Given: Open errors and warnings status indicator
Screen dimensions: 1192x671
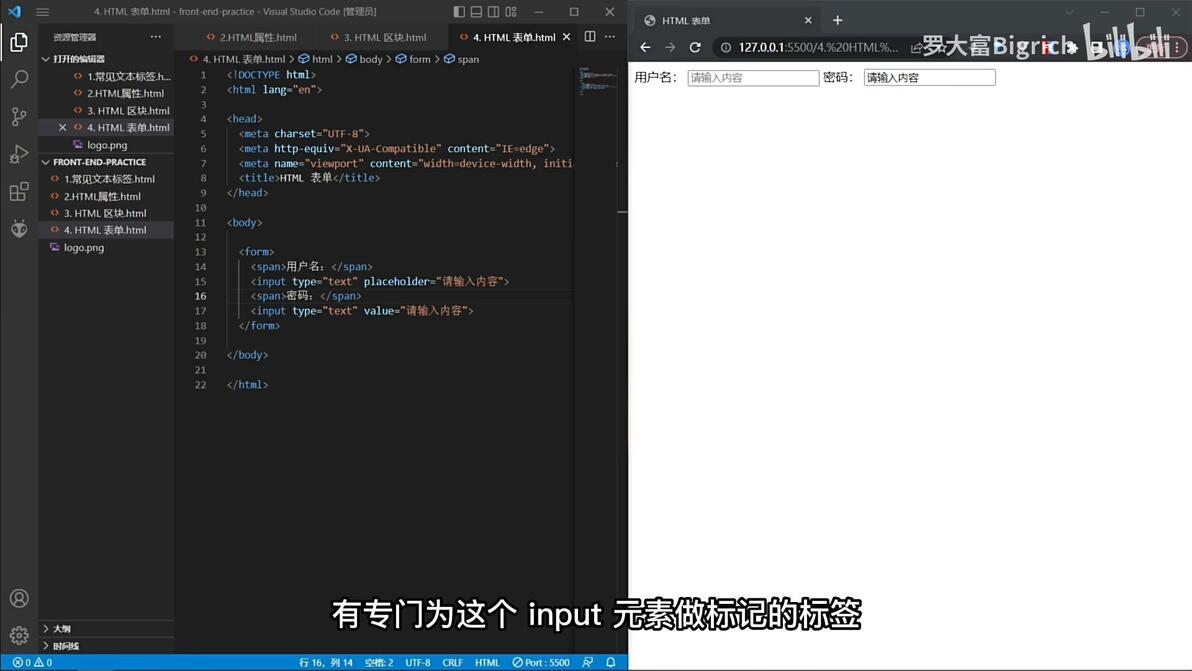Looking at the screenshot, I should click(x=32, y=663).
